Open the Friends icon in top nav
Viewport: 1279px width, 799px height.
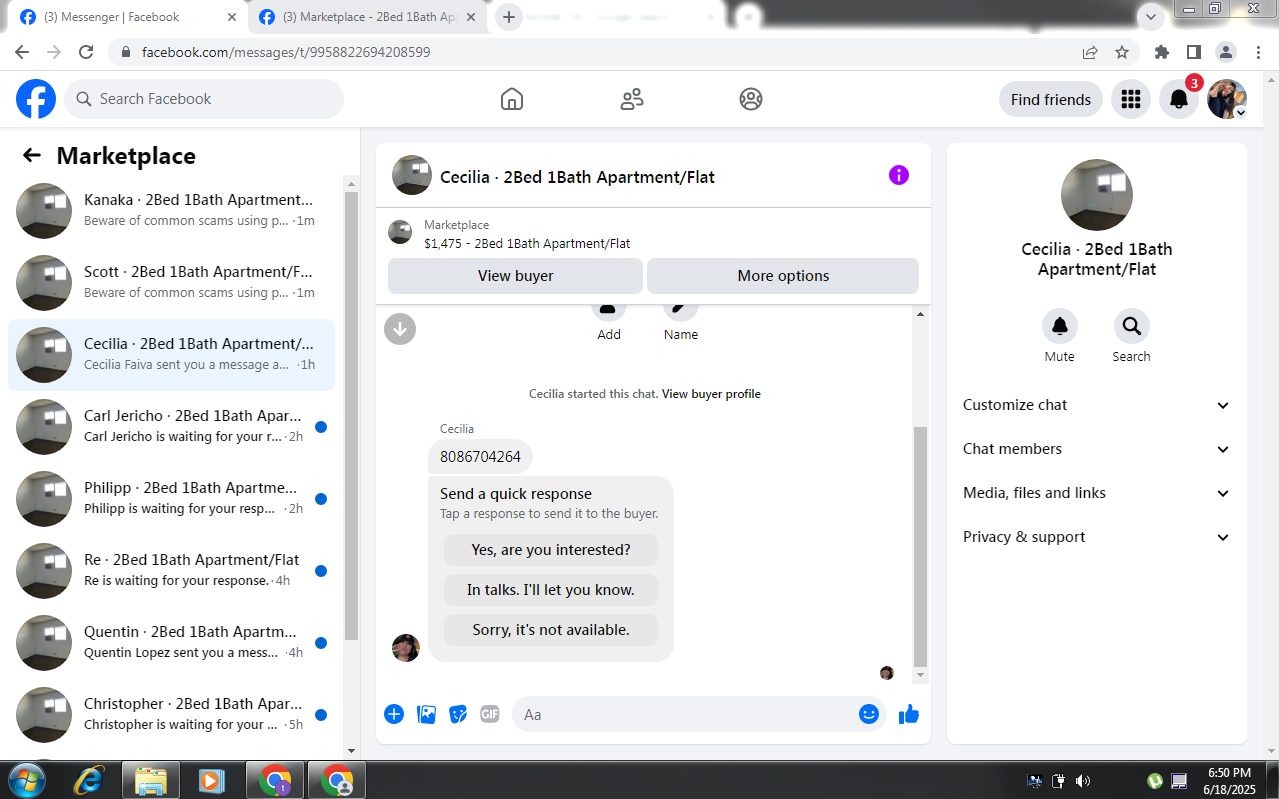click(x=632, y=99)
